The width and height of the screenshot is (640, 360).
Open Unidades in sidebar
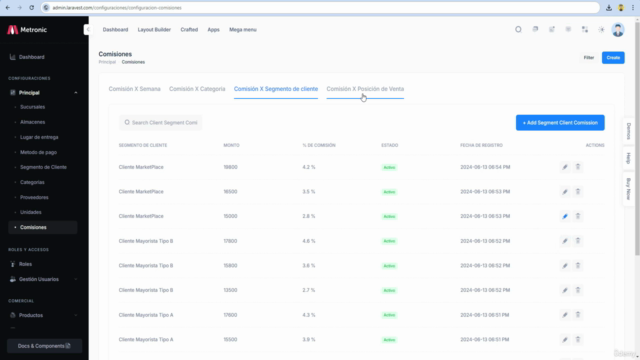tap(31, 212)
